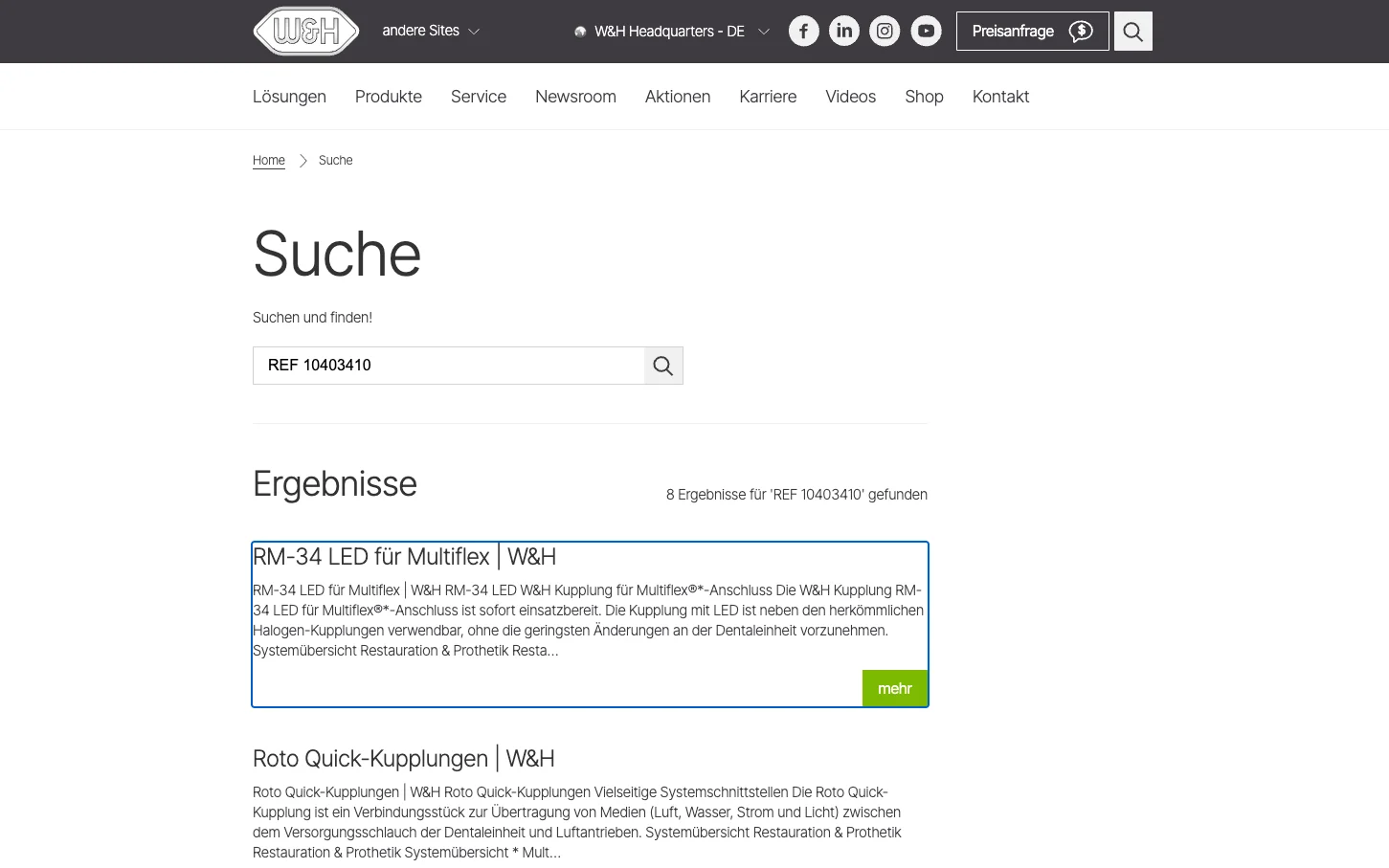Viewport: 1389px width, 868px height.
Task: Submit search with the magnifier button
Action: click(x=663, y=366)
